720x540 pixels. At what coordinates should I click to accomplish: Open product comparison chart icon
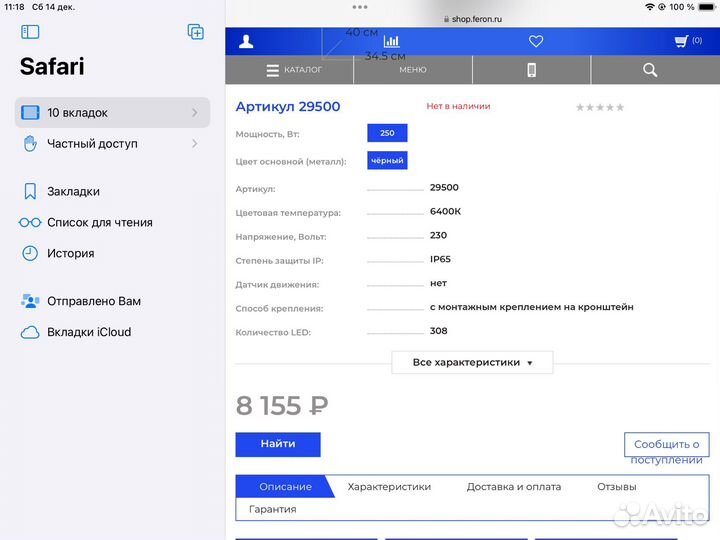tap(391, 41)
